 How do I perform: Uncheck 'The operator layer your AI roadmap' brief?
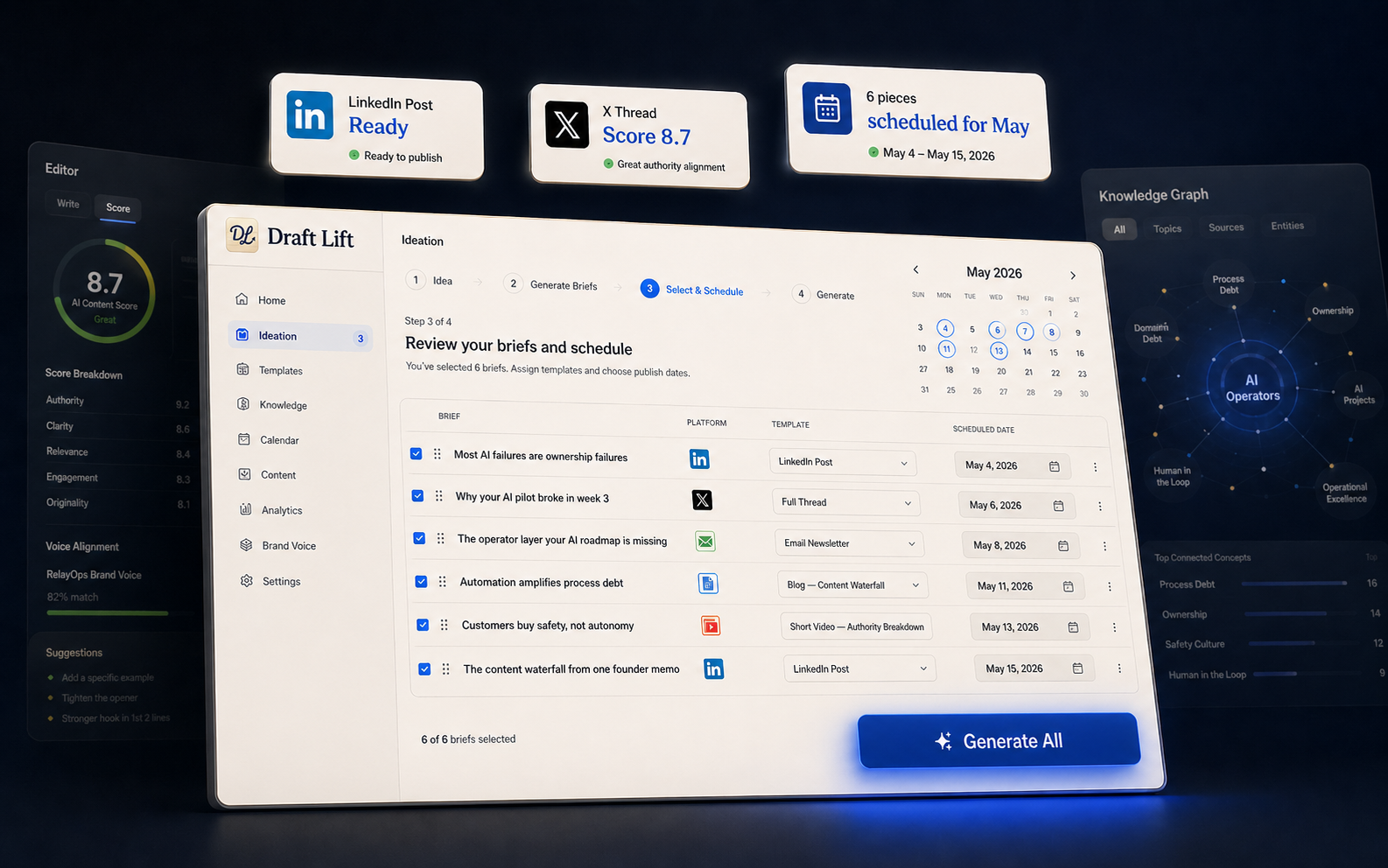point(419,538)
